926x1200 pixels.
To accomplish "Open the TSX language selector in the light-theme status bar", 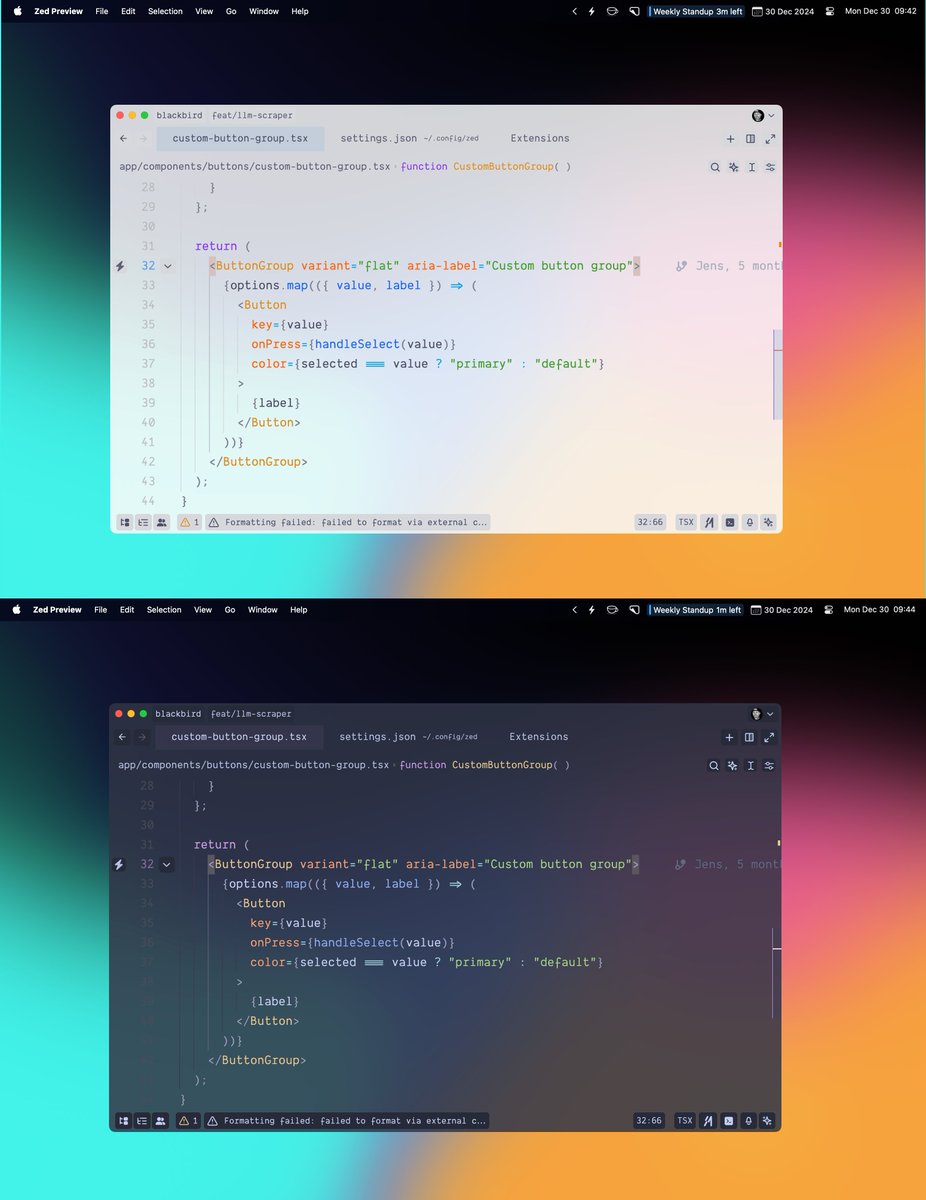I will 686,522.
